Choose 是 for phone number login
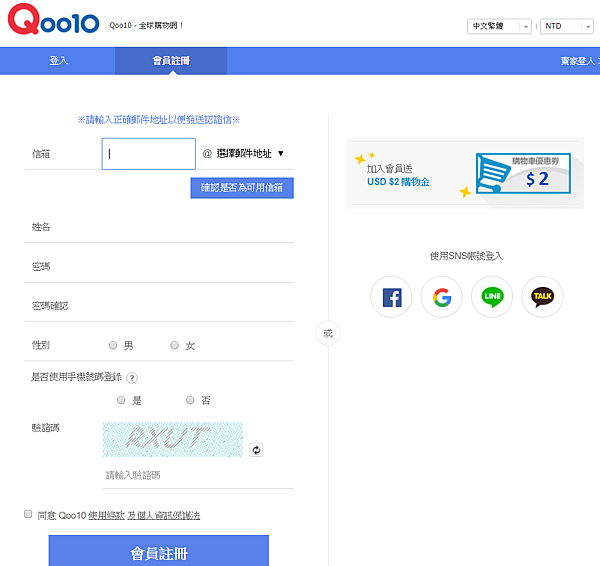 [121, 400]
